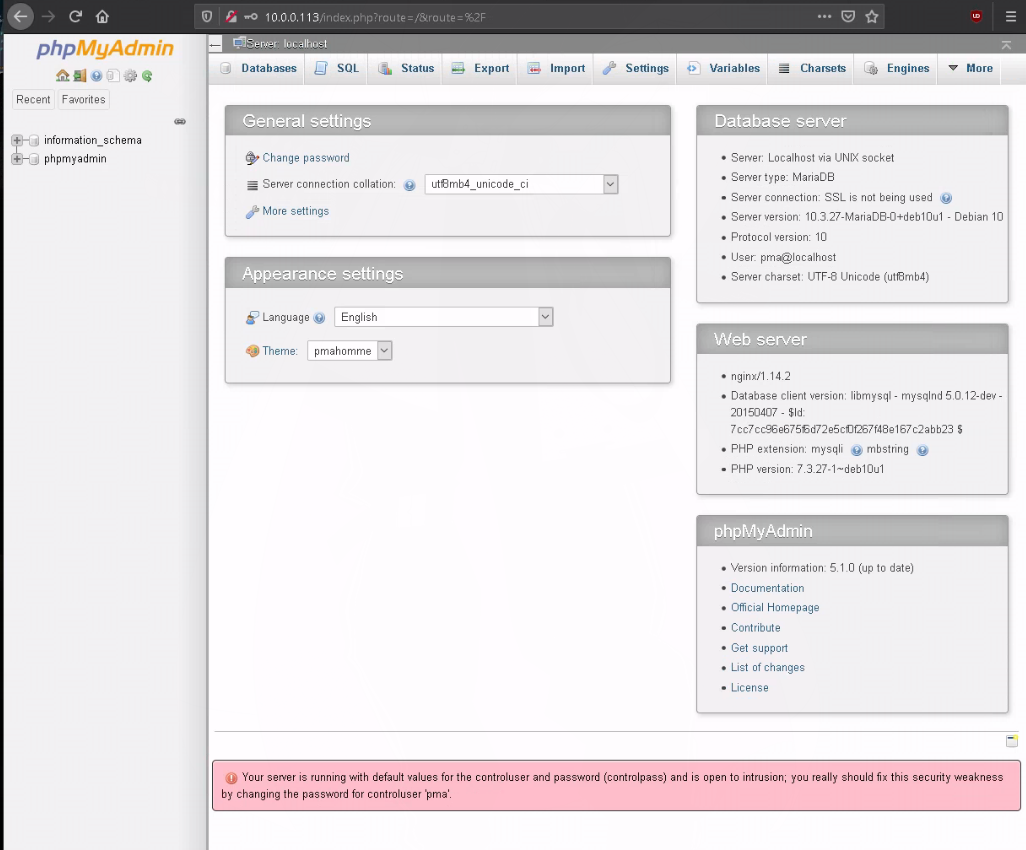Visit the Official Homepage link
1026x850 pixels.
click(775, 608)
